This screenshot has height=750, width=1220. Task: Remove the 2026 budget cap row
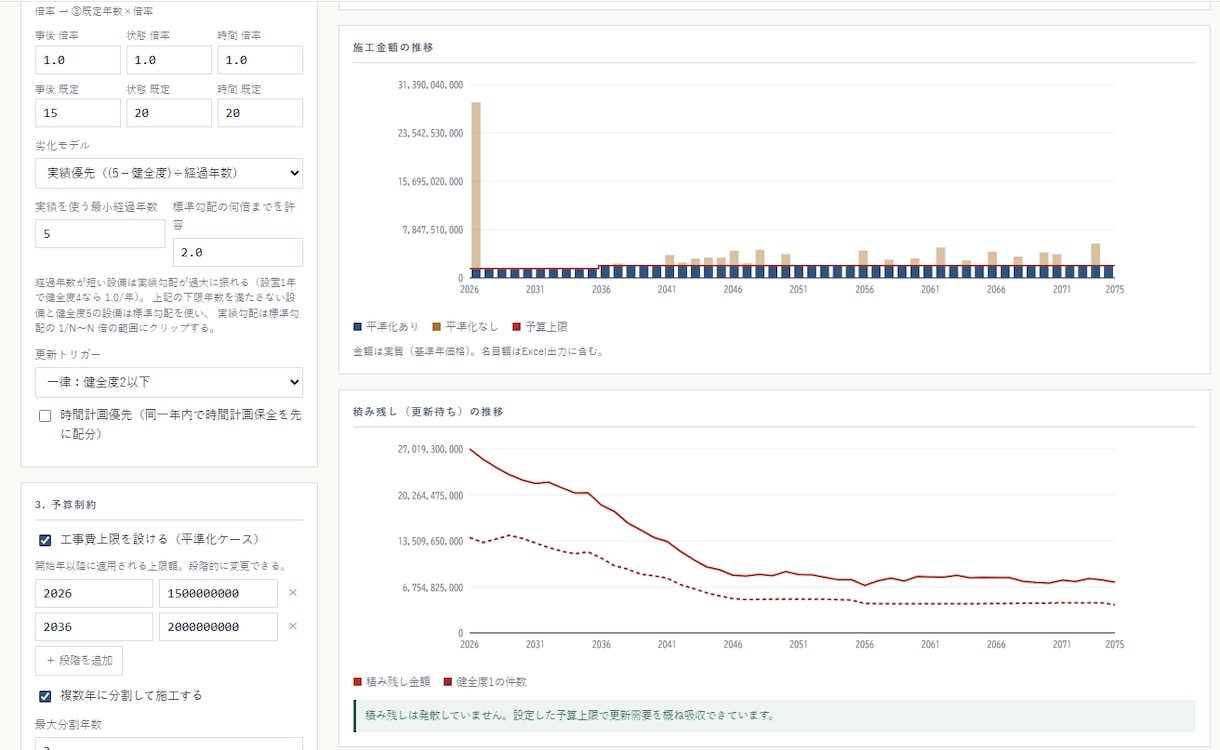click(293, 593)
